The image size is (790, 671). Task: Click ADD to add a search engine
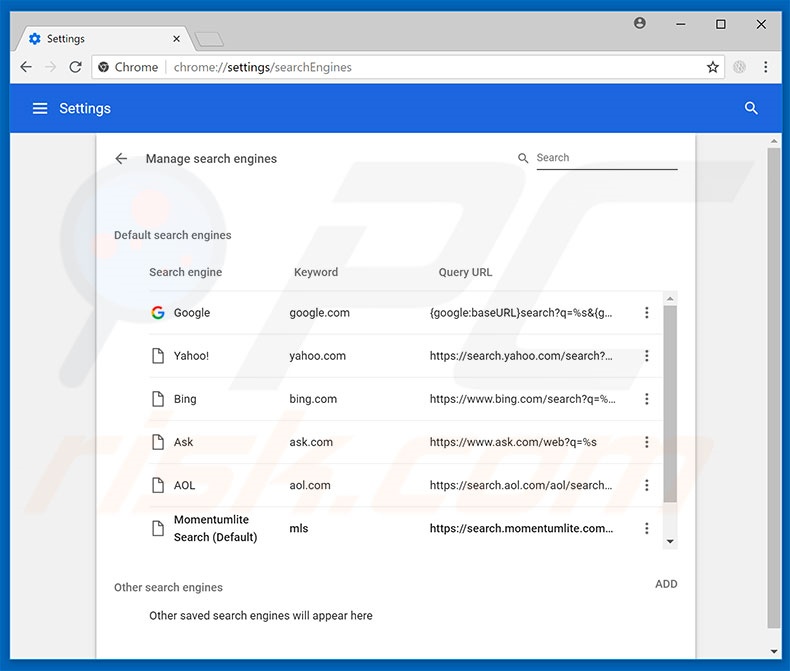[x=666, y=584]
